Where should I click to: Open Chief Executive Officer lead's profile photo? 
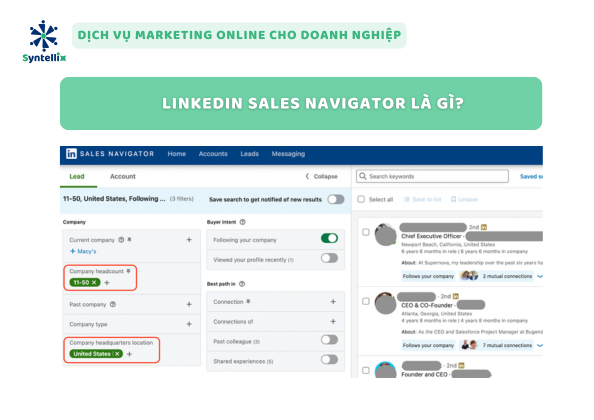tap(385, 234)
